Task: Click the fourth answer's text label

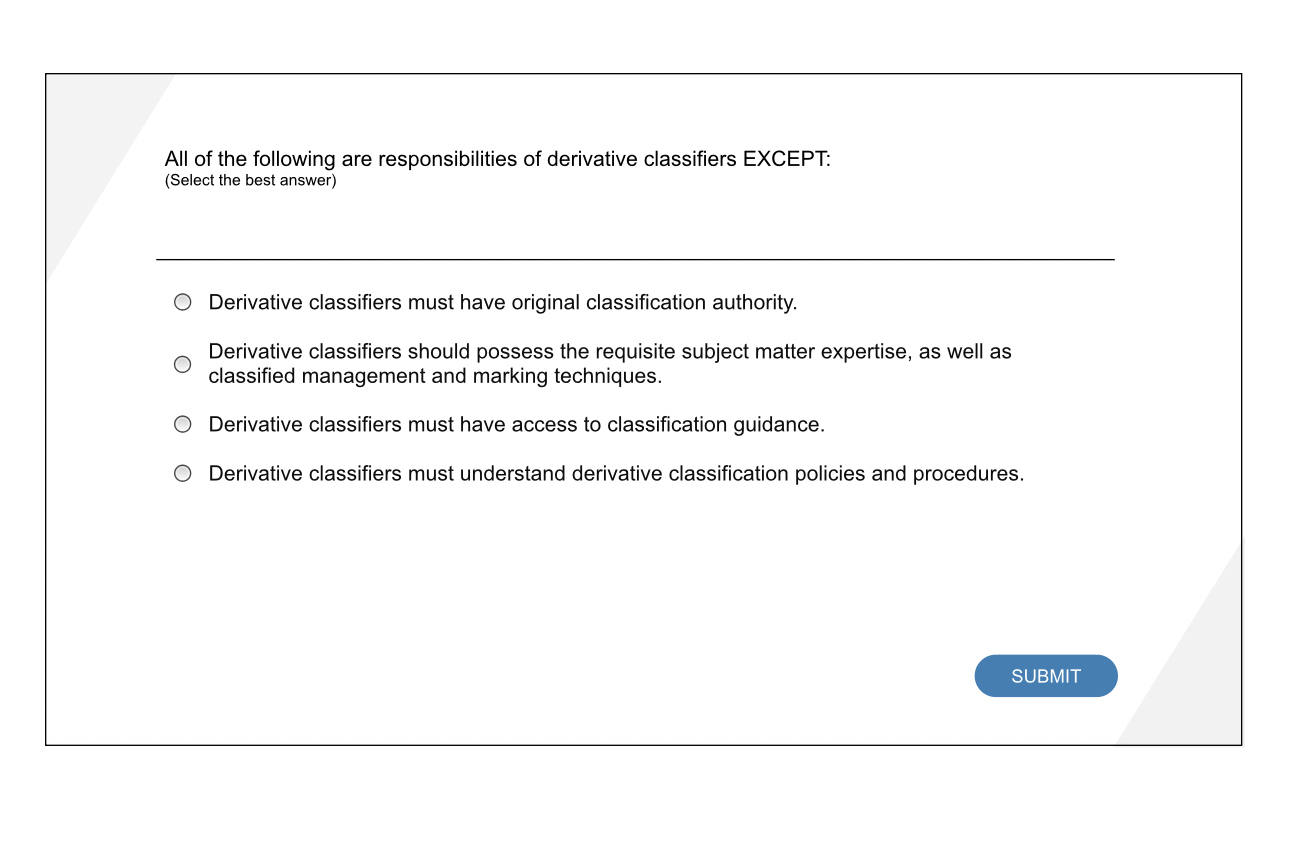Action: (615, 472)
